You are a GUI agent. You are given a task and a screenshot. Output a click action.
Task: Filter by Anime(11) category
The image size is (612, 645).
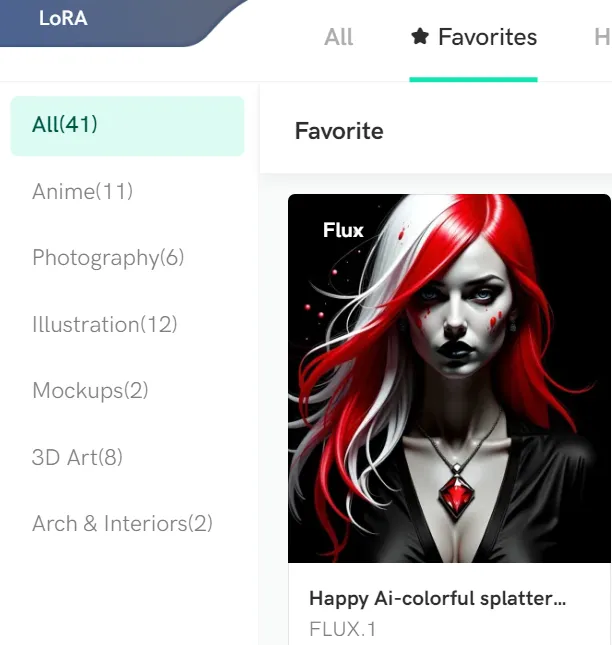tap(83, 191)
